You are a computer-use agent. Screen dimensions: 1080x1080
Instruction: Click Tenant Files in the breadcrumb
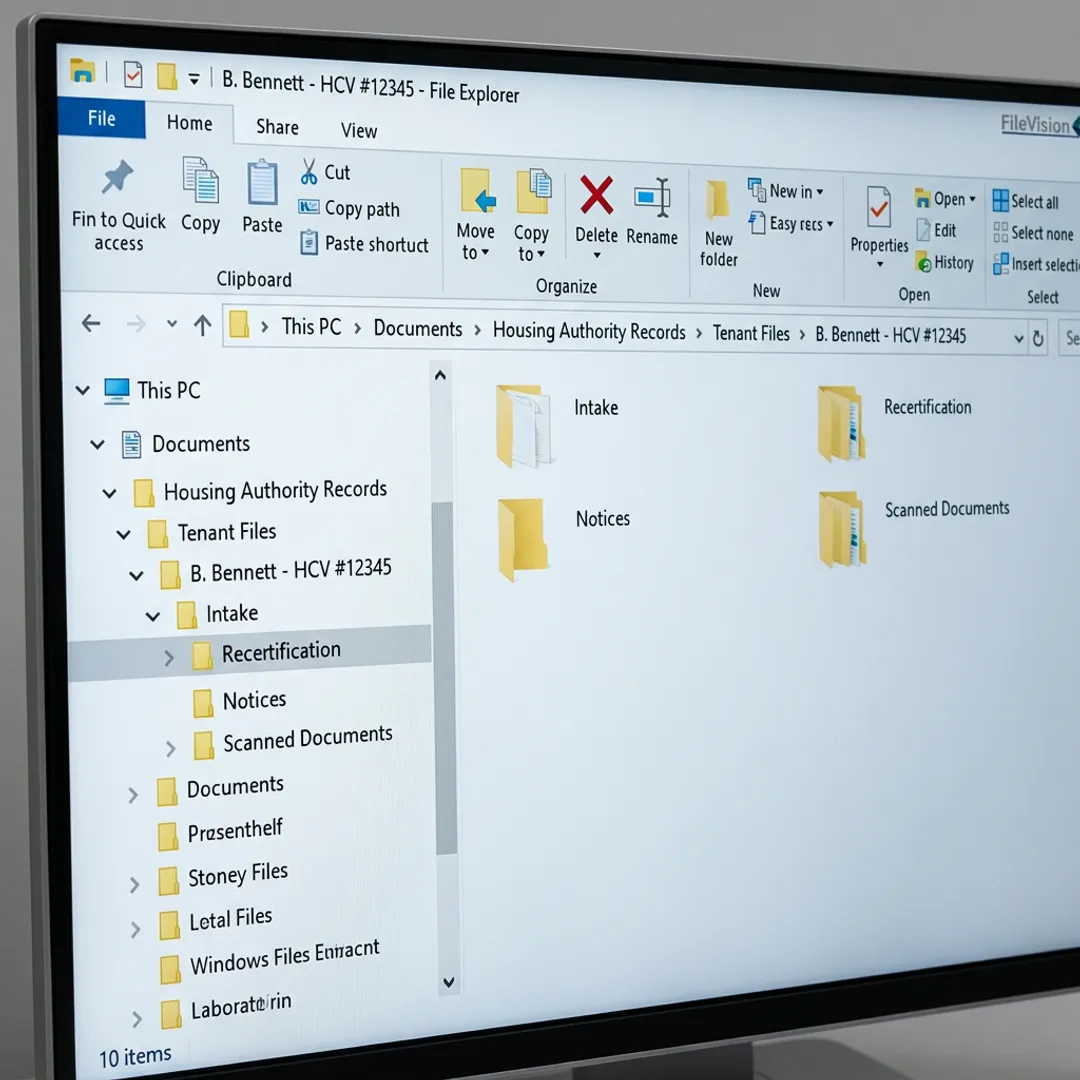coord(751,333)
